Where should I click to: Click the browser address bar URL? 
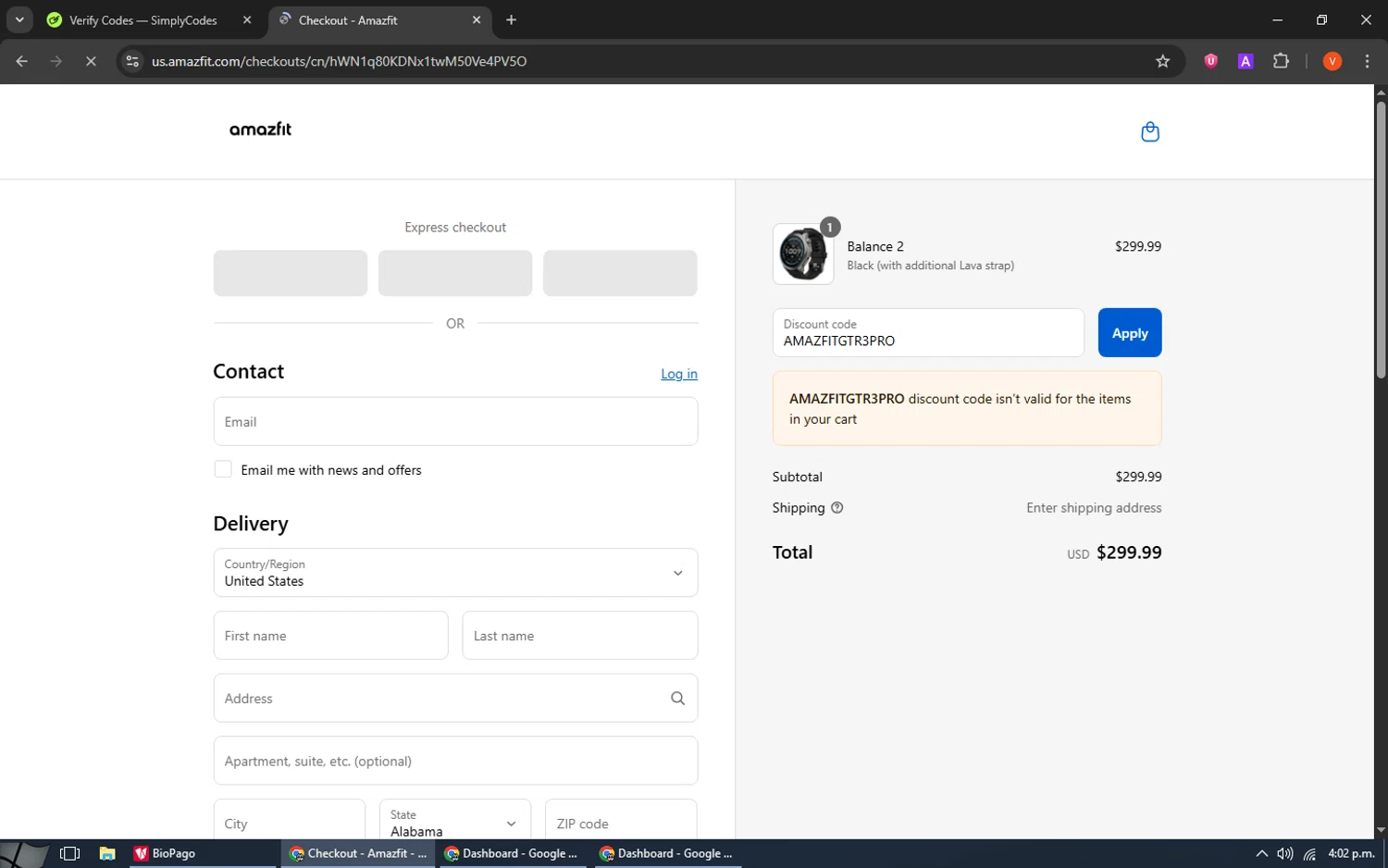coord(340,61)
